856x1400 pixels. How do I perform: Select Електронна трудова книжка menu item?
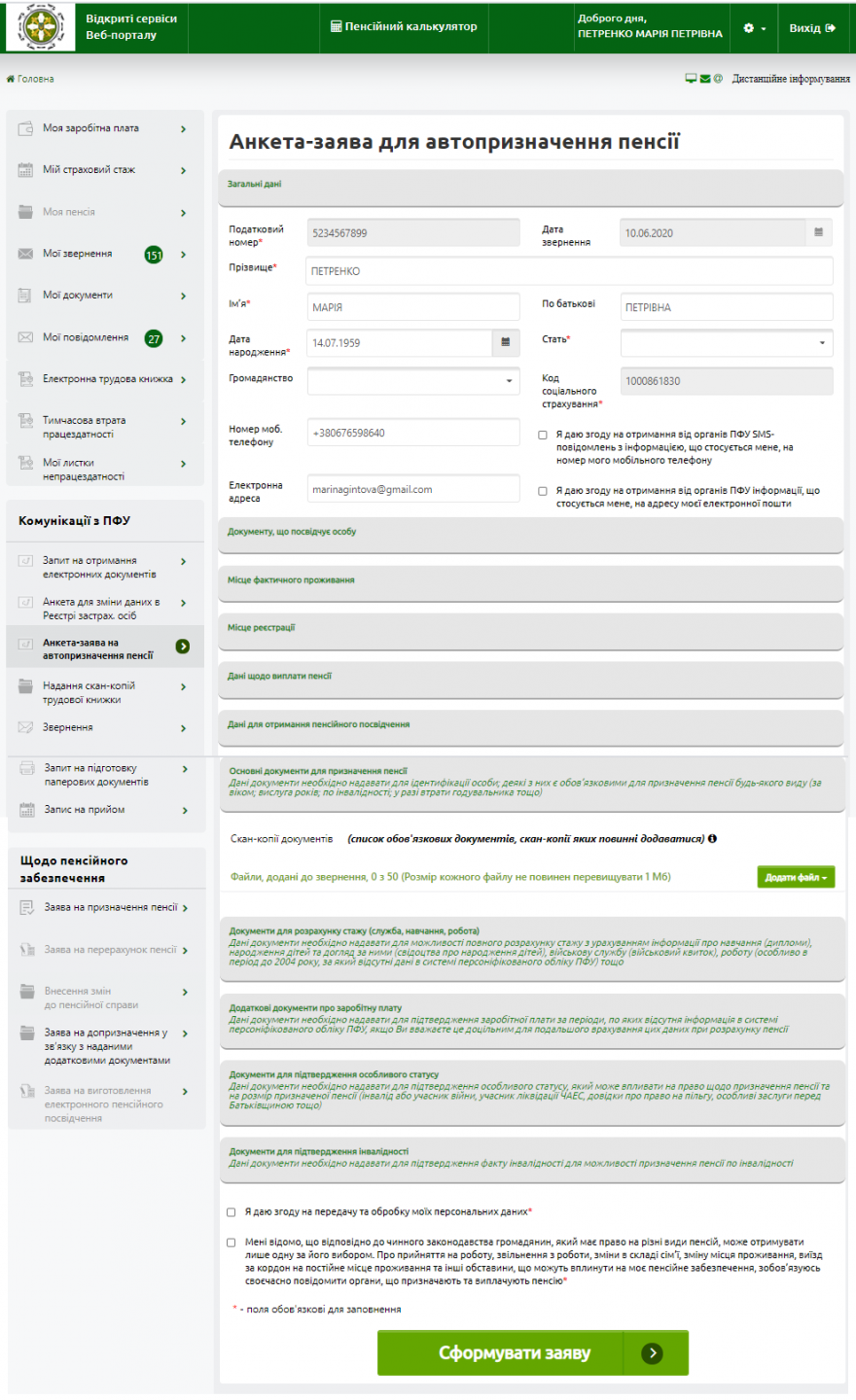[107, 379]
